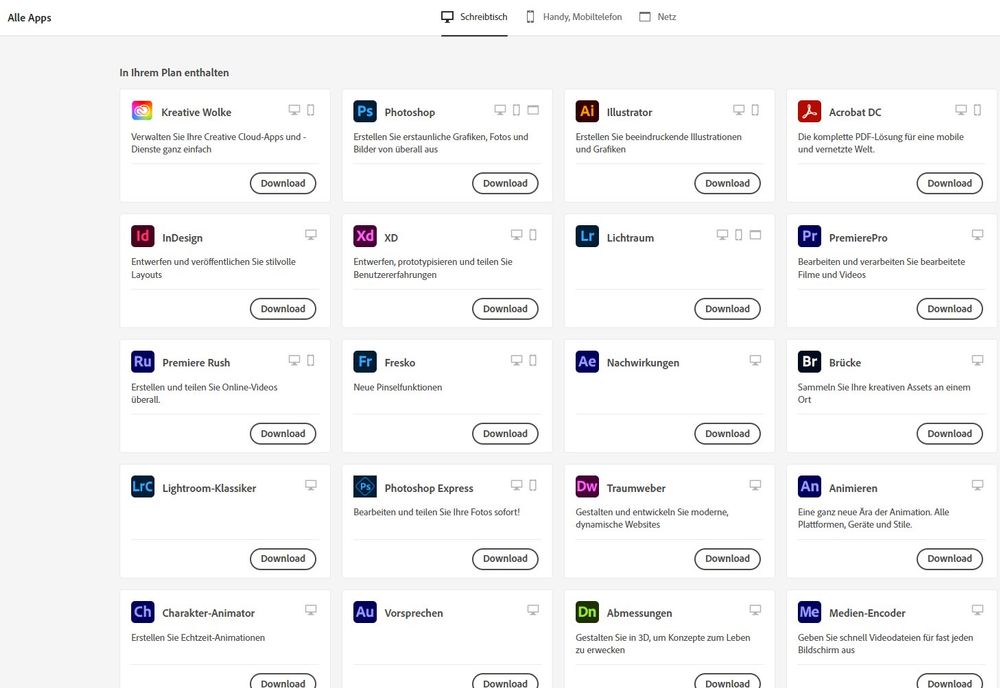Viewport: 1000px width, 688px height.
Task: Click the Premiere Rush Ru icon
Action: (143, 362)
